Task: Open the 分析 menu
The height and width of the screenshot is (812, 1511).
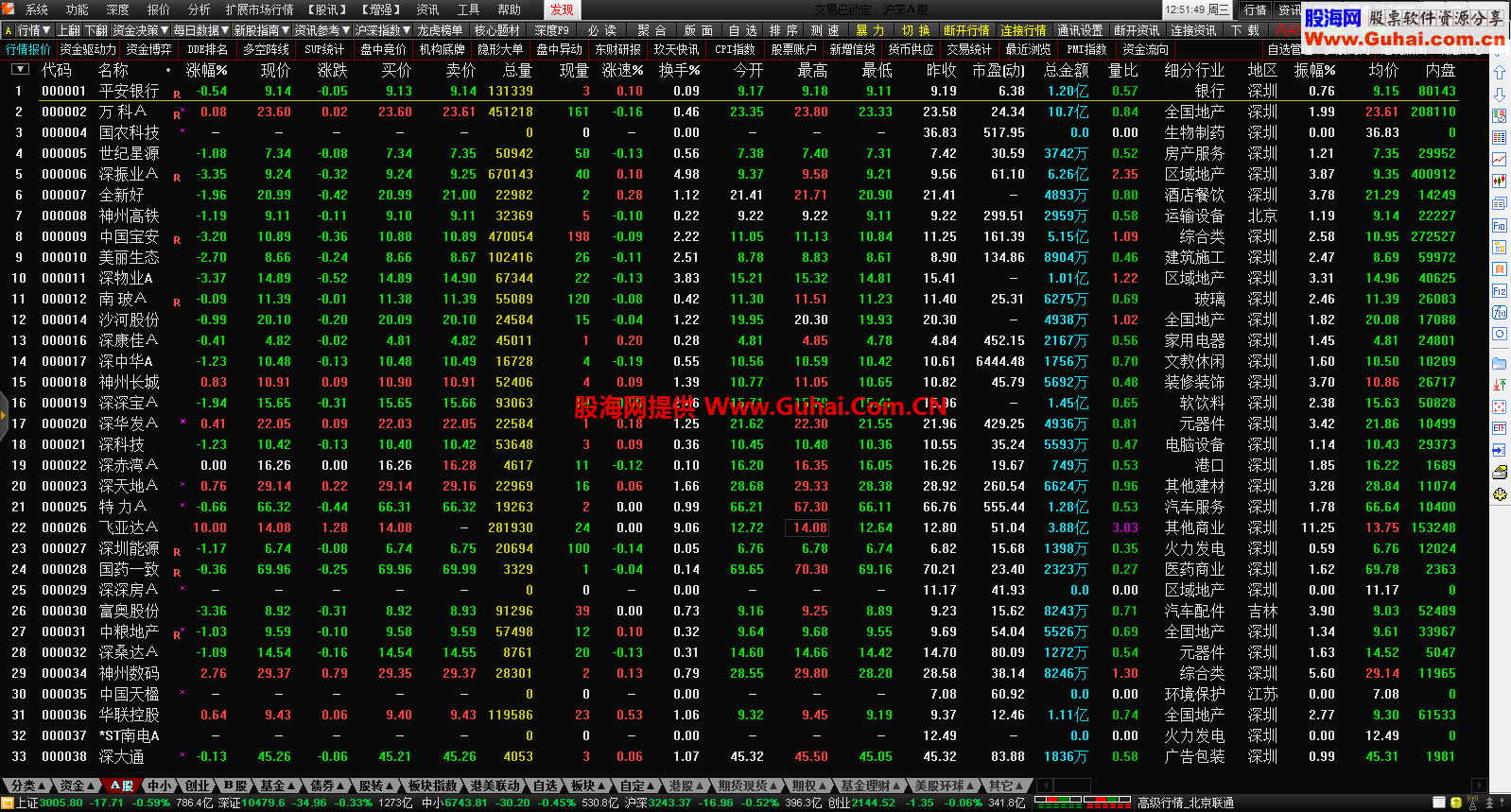Action: (200, 9)
